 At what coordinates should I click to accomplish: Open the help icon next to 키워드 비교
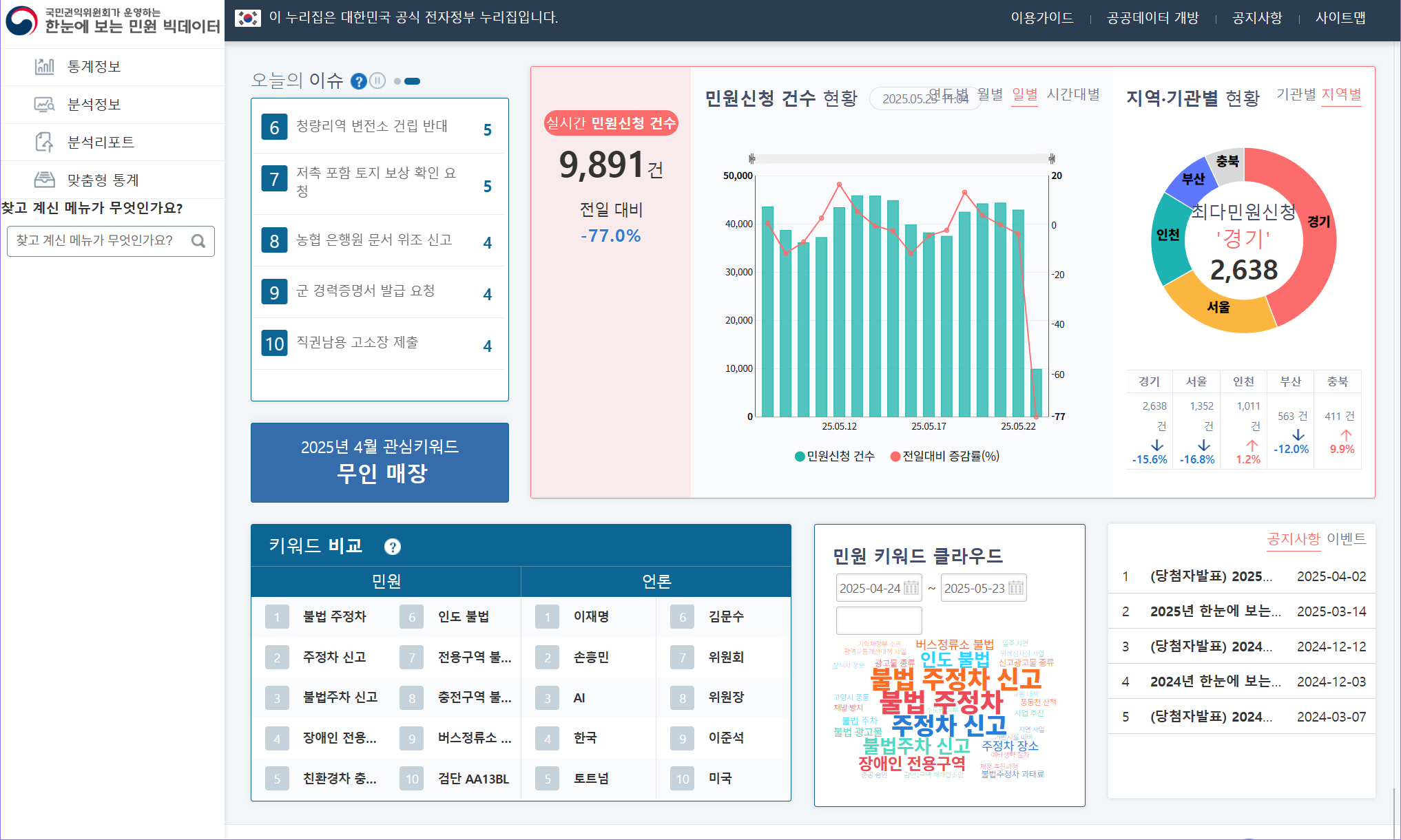393,547
